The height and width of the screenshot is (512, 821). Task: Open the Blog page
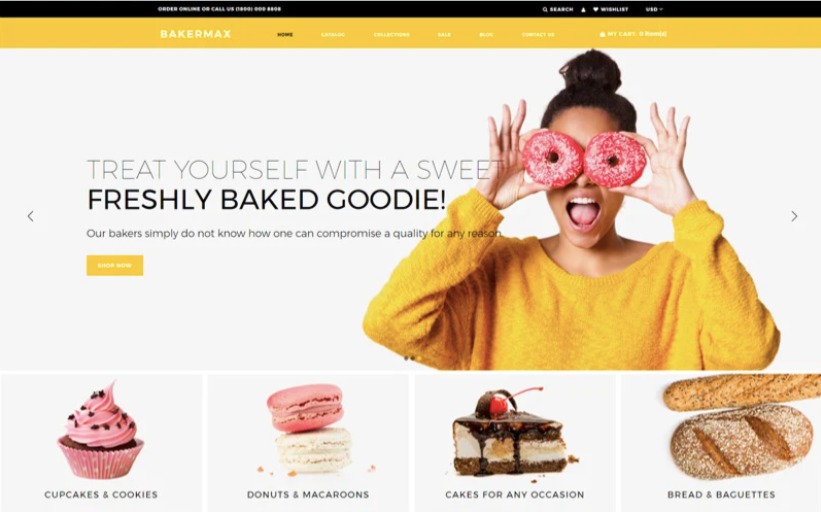pos(486,35)
